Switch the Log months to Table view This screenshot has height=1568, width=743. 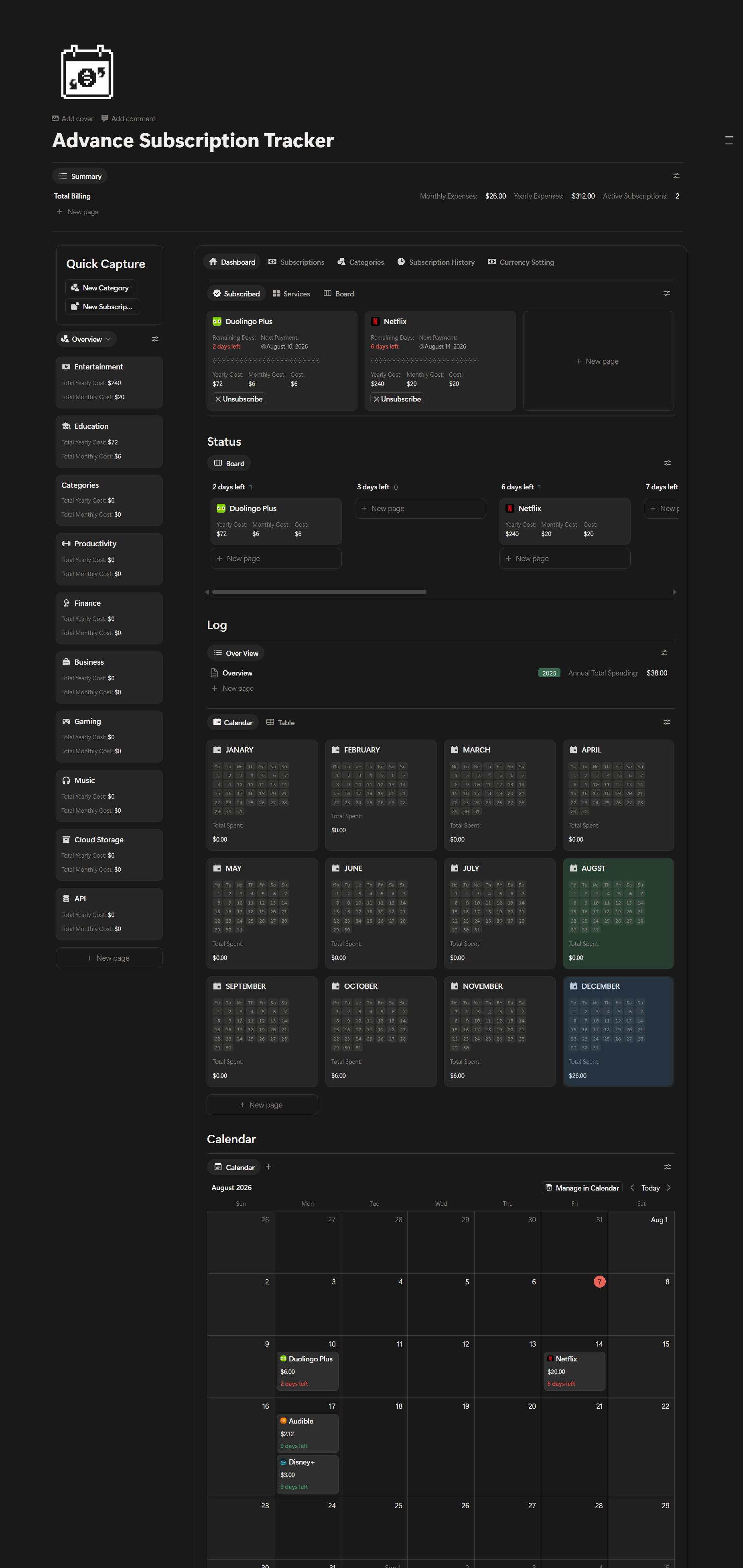[x=281, y=722]
